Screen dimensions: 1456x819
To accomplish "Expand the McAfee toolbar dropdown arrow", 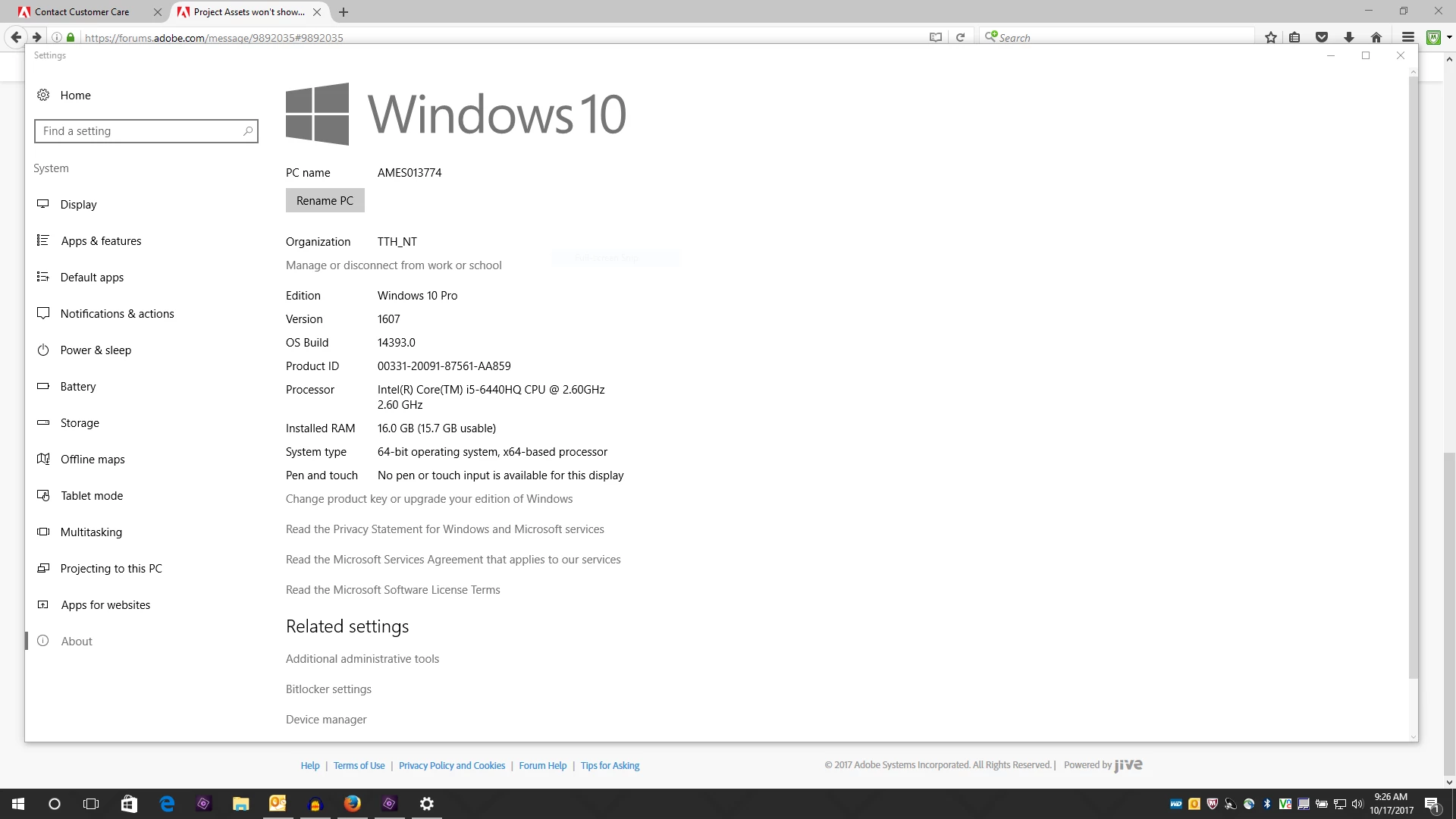I will 1449,37.
